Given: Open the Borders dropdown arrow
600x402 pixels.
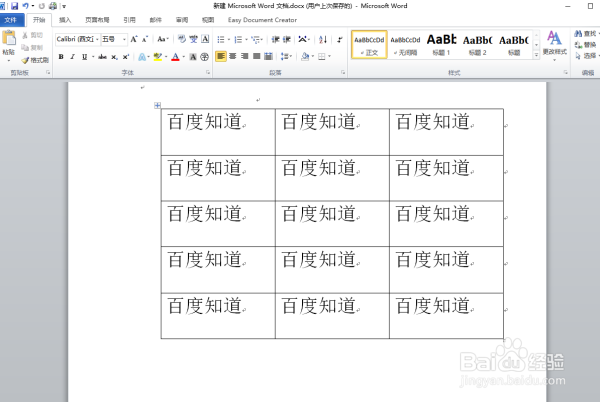Looking at the screenshot, I should click(329, 57).
